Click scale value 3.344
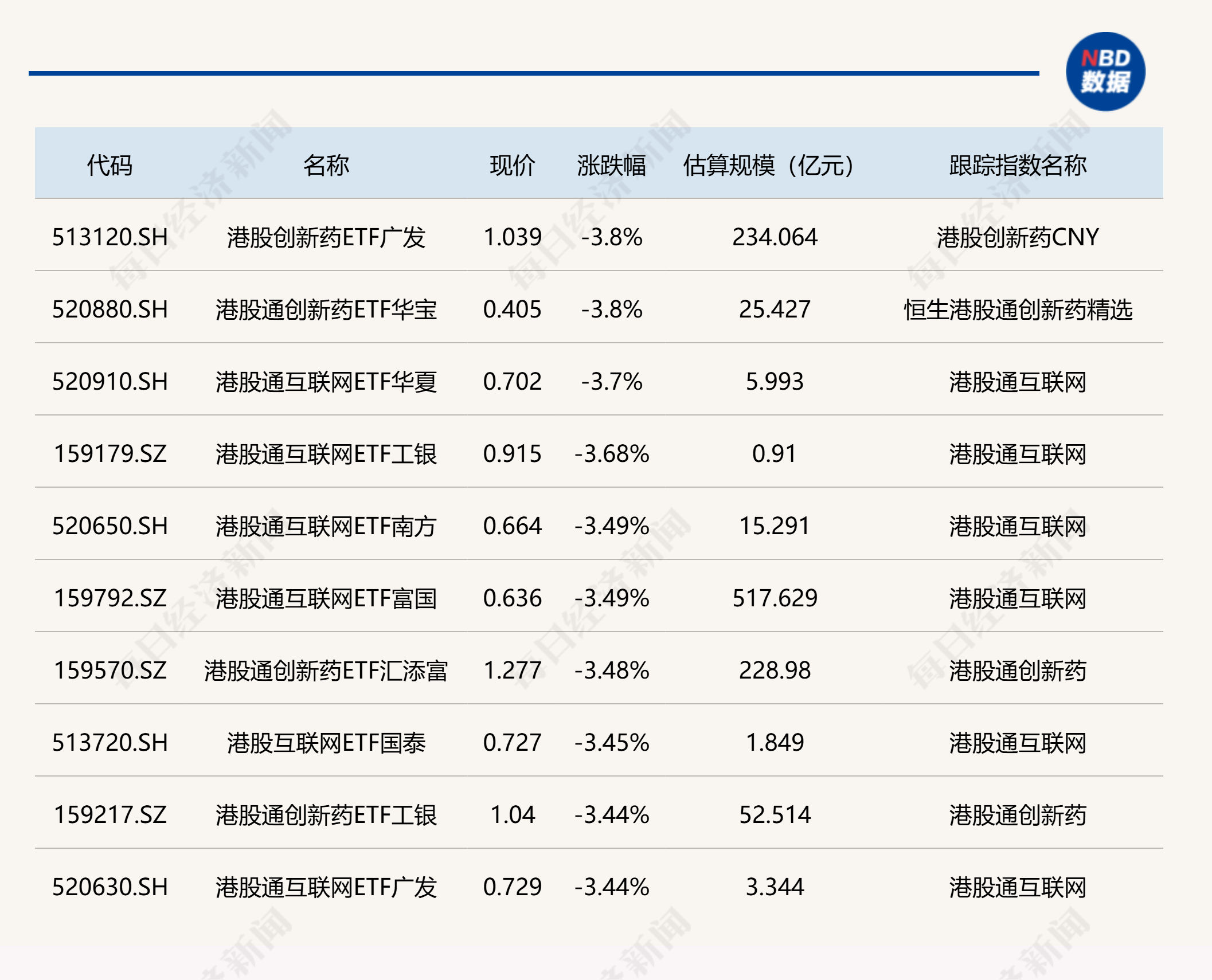The image size is (1212, 980). (x=775, y=887)
